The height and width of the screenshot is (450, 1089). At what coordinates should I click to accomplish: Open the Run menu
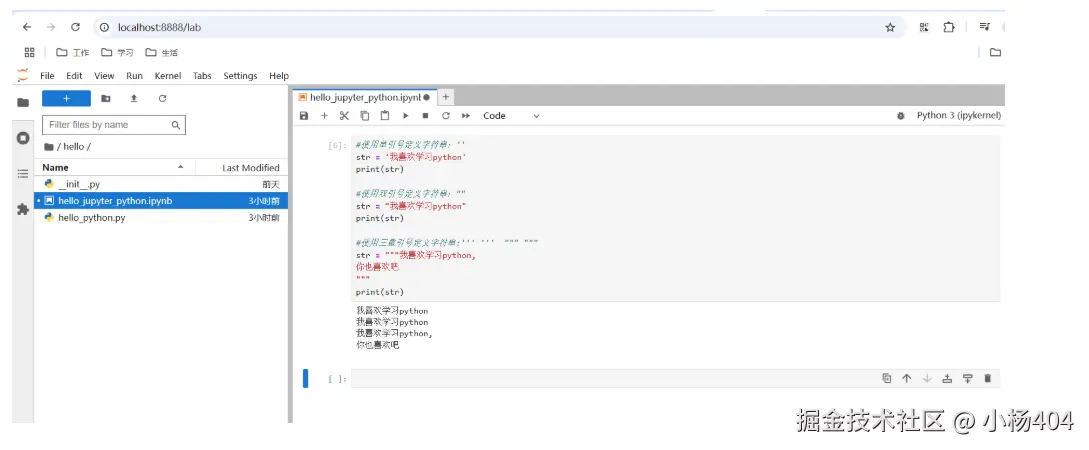(x=135, y=76)
